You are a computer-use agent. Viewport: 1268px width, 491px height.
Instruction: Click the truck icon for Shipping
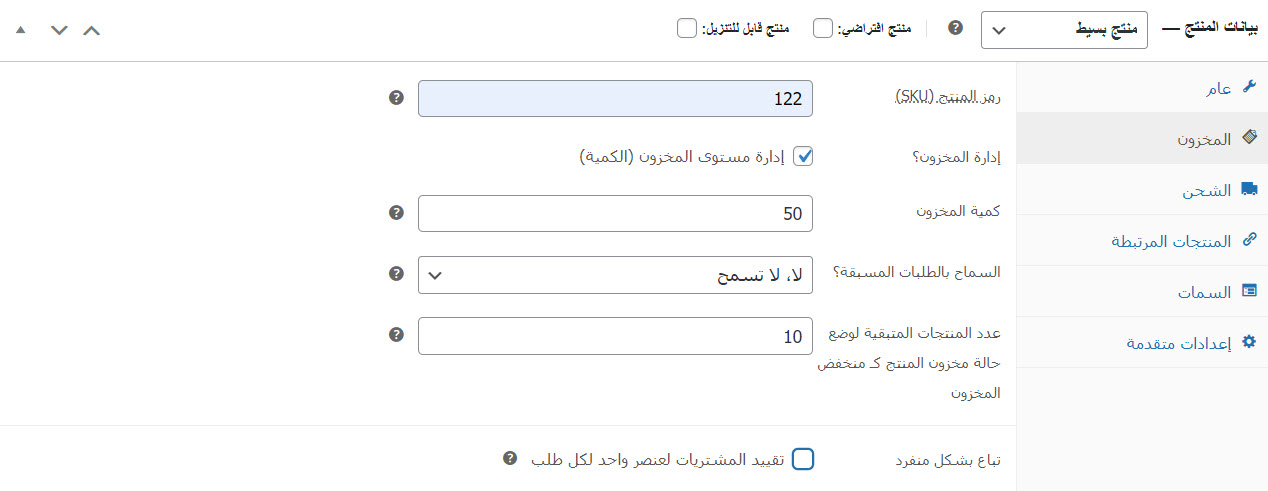click(x=1248, y=189)
